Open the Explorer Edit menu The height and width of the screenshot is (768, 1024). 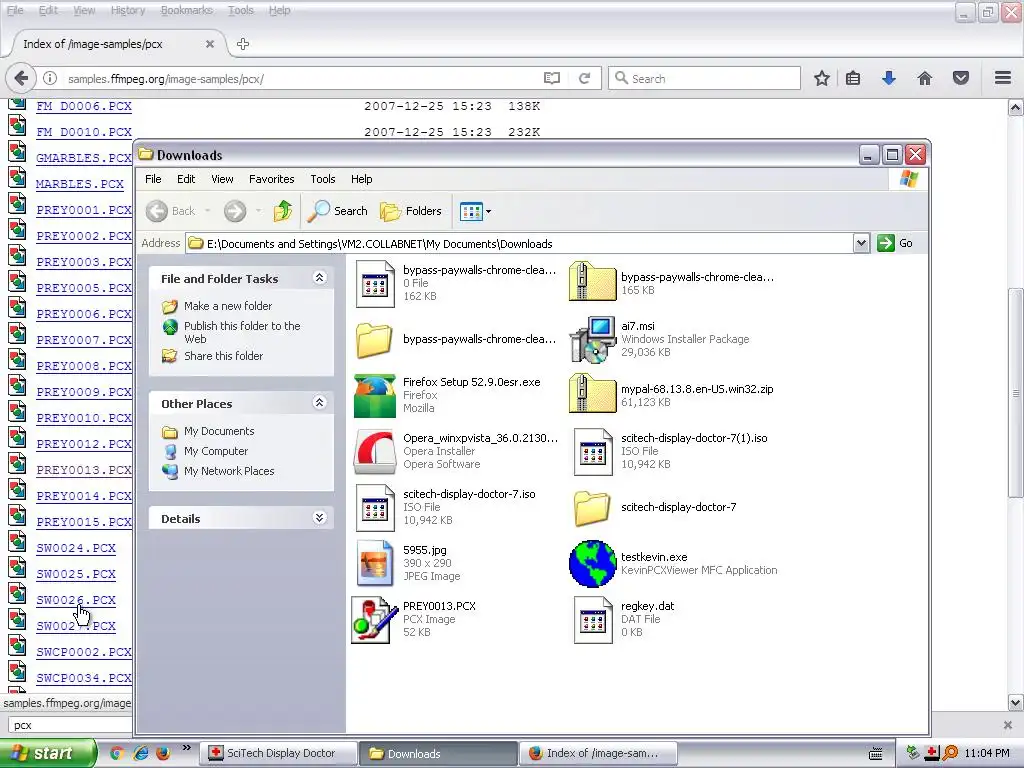tap(186, 179)
